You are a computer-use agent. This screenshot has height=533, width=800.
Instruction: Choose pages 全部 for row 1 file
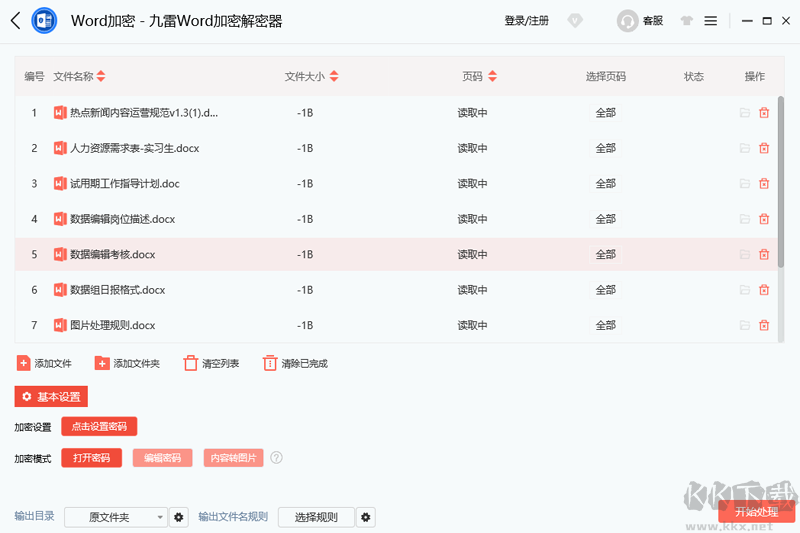coord(606,113)
